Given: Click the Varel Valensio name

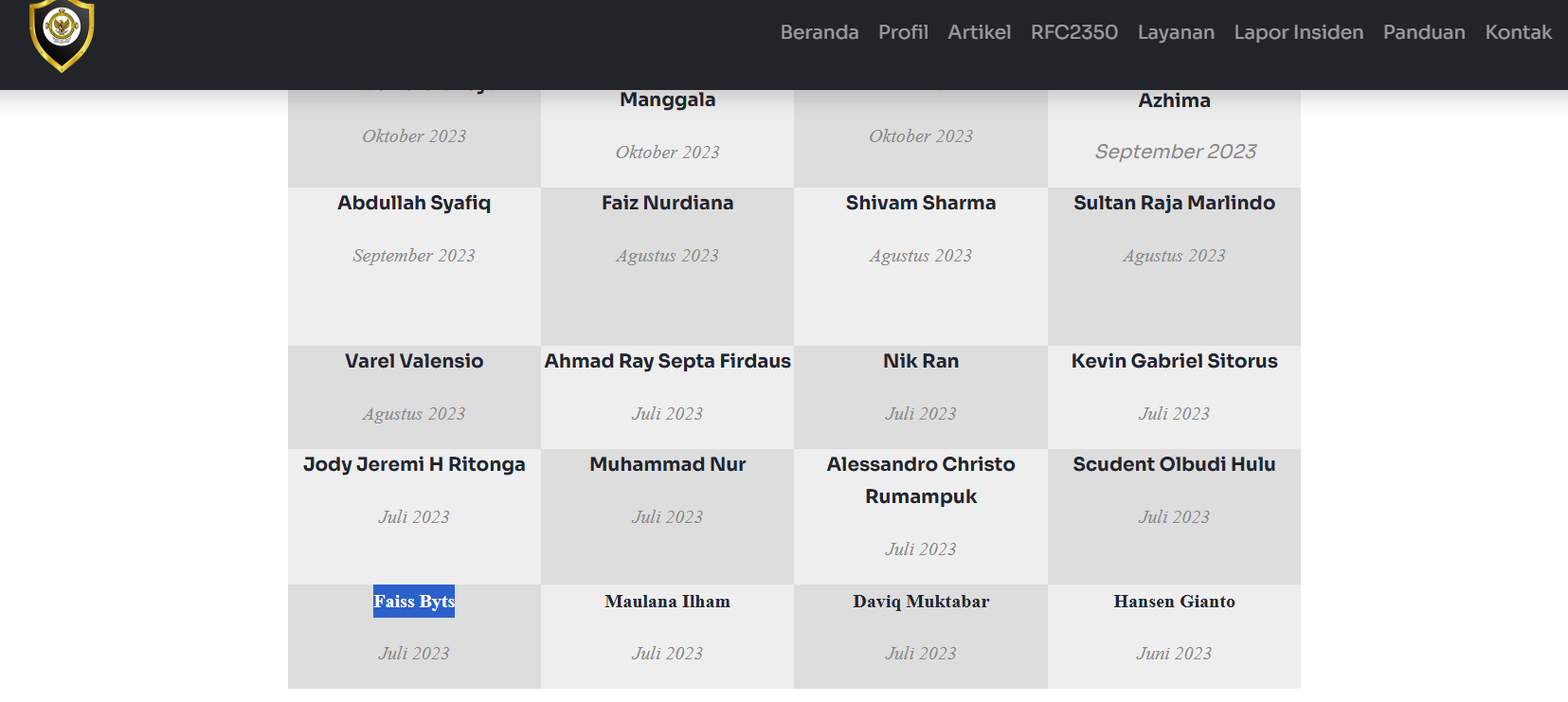Looking at the screenshot, I should (414, 361).
